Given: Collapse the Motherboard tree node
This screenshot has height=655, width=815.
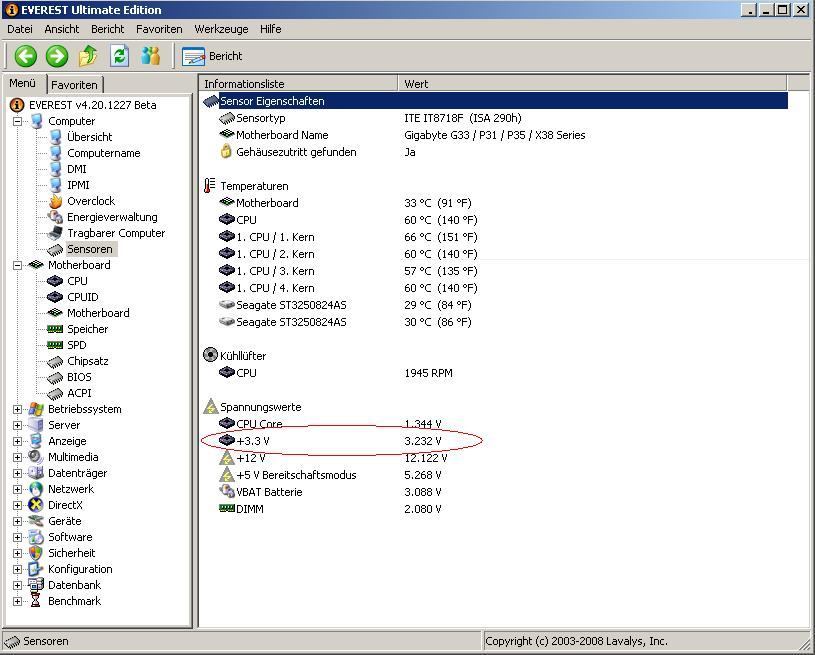Looking at the screenshot, I should click(x=18, y=265).
